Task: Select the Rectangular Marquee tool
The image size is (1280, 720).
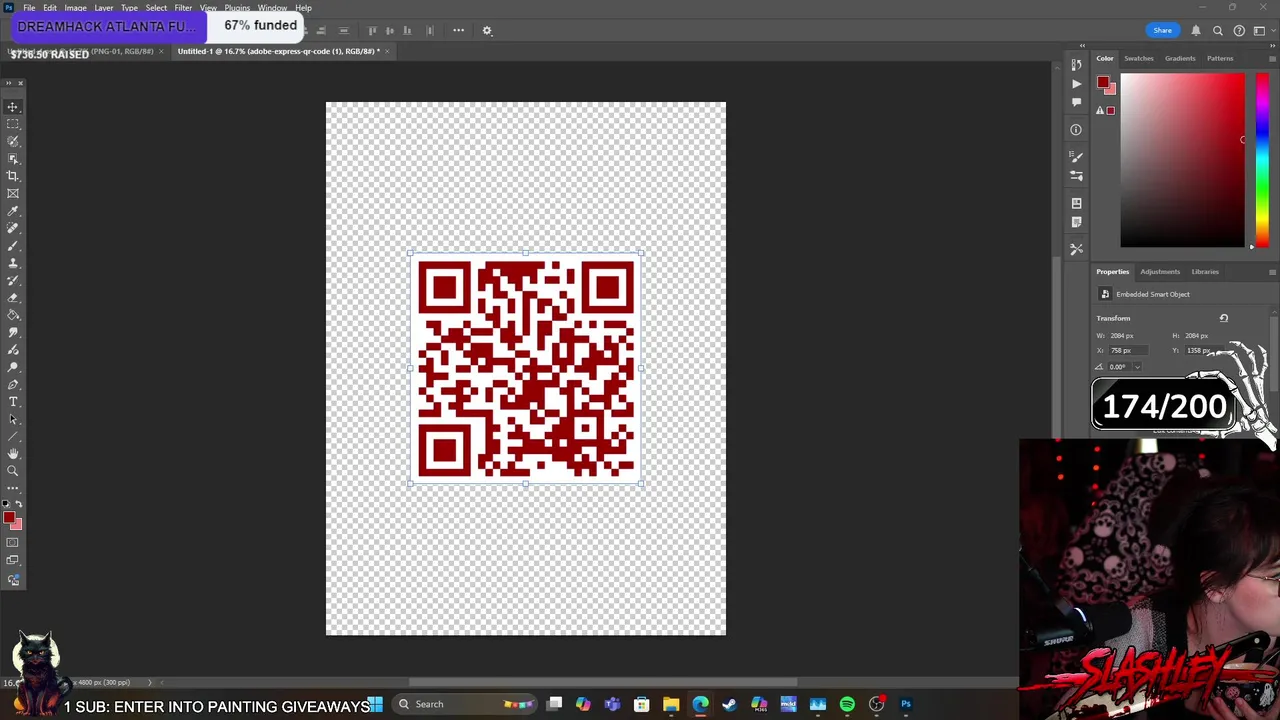Action: point(13,123)
